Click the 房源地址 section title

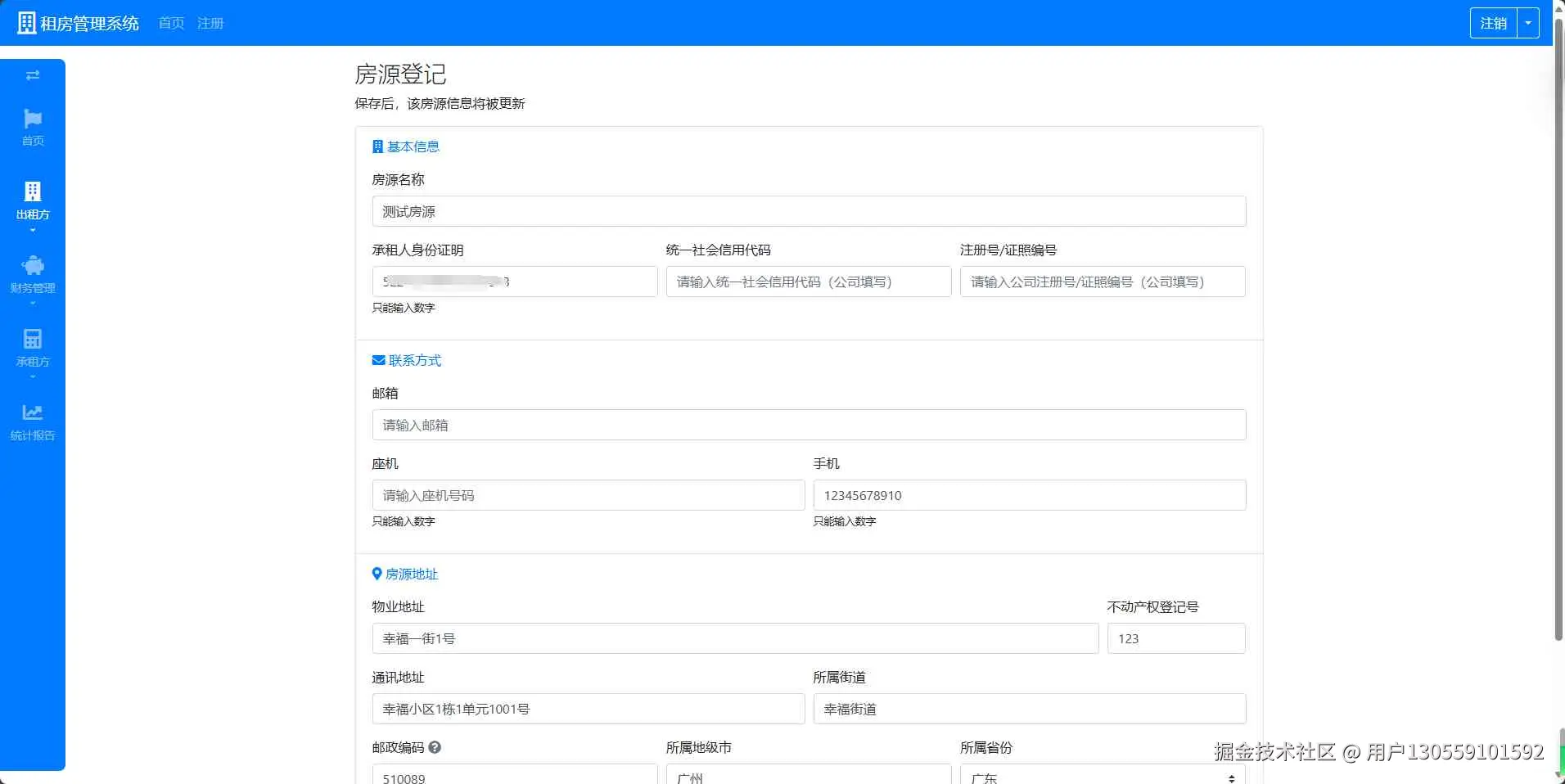tap(412, 574)
